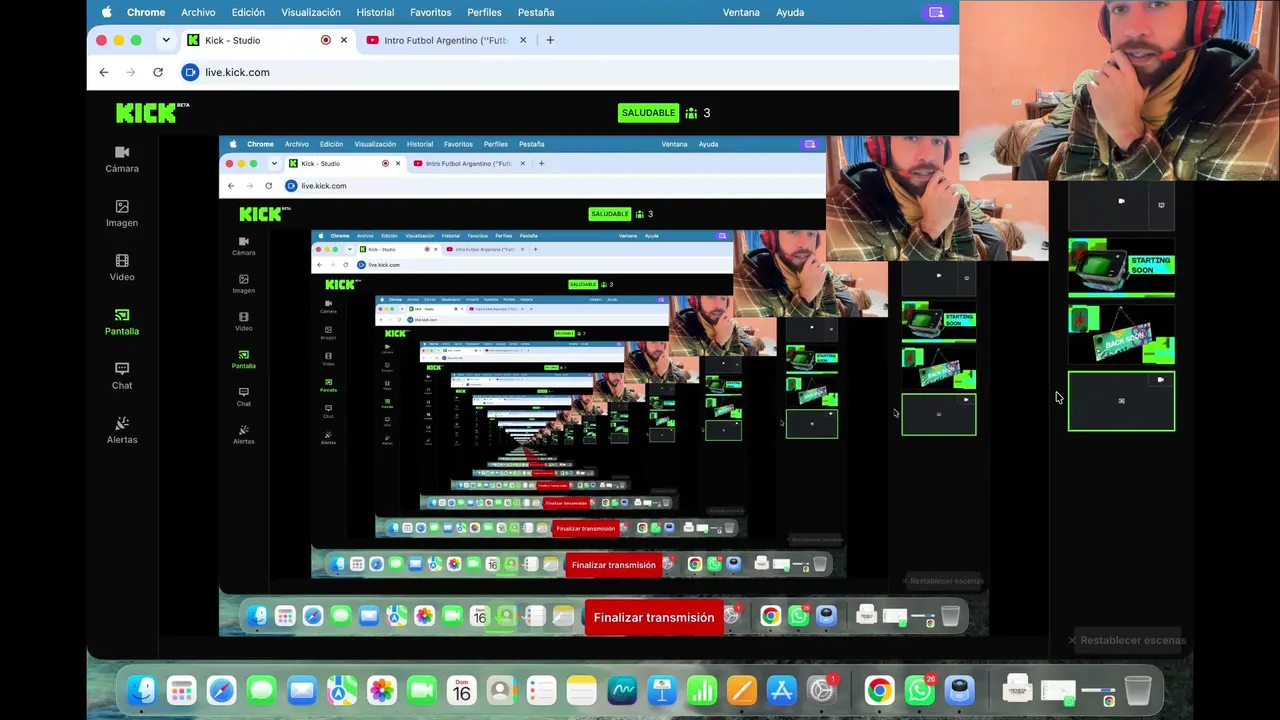
Task: Open Launchpad from the Dock
Action: click(182, 690)
